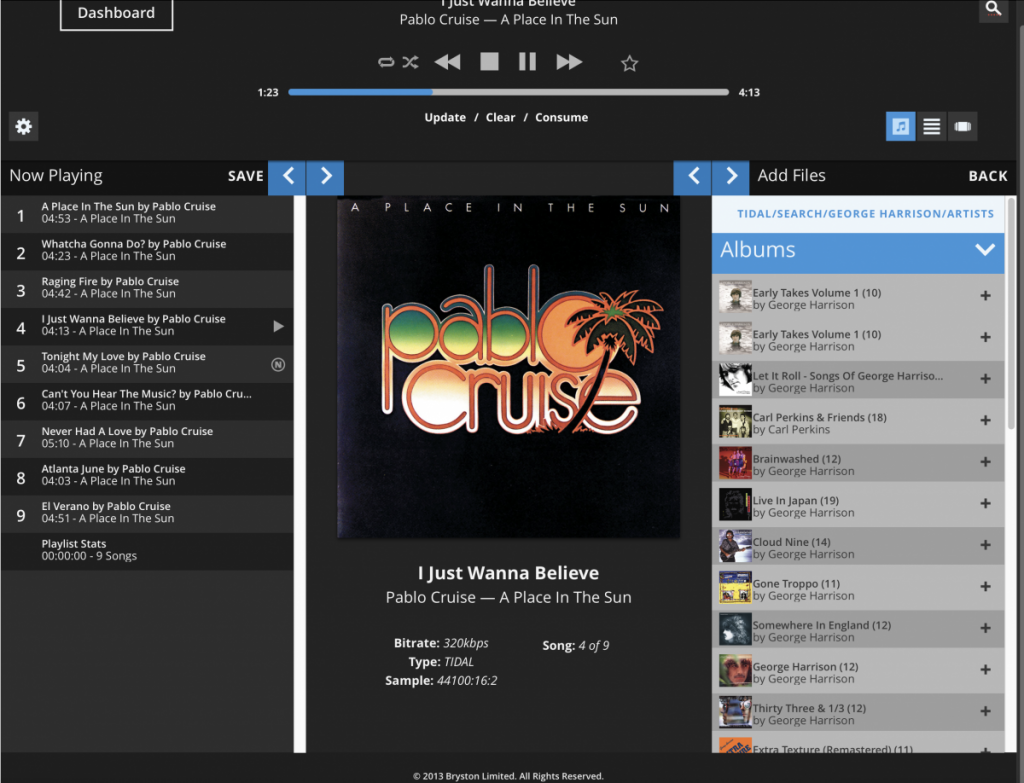Viewport: 1024px width, 783px height.
Task: Click play indicator on track 4
Action: click(x=278, y=326)
